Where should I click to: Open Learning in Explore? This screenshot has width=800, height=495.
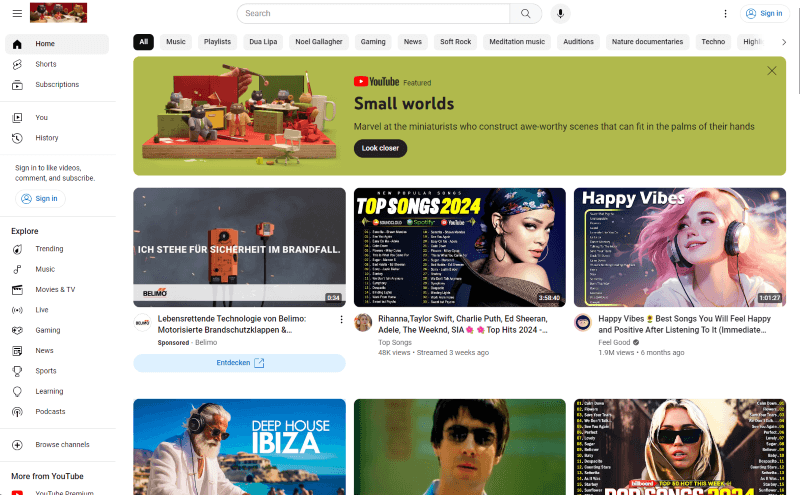click(x=57, y=391)
